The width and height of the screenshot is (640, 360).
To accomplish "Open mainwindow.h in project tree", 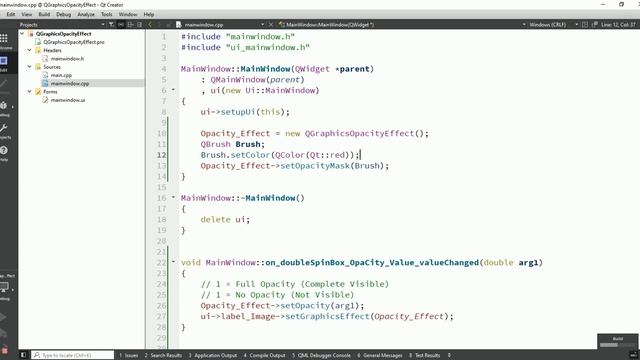I will coord(67,58).
